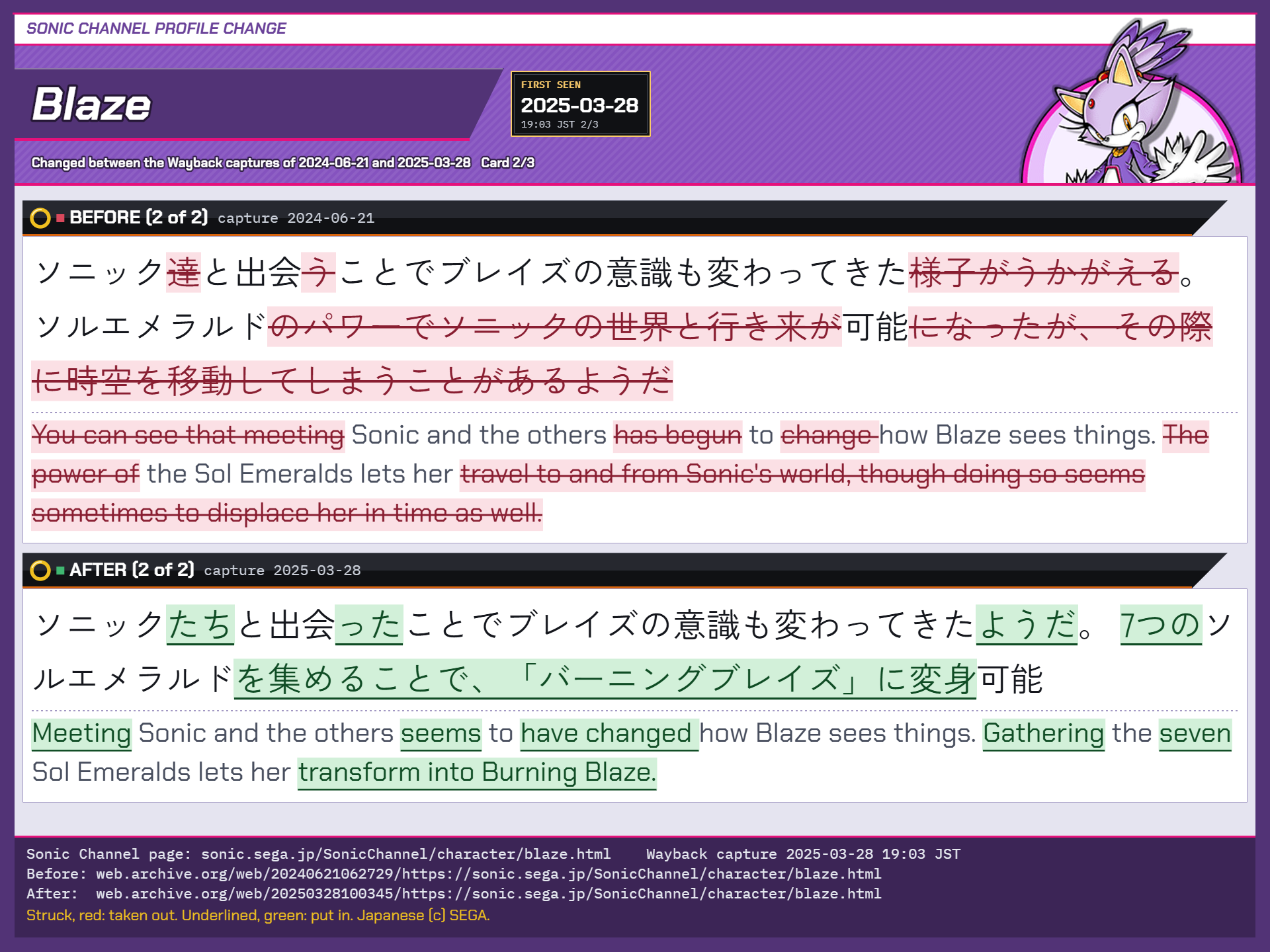1270x952 pixels.
Task: Select the FIRST SEEN 2025-03-28 date badge
Action: (580, 104)
